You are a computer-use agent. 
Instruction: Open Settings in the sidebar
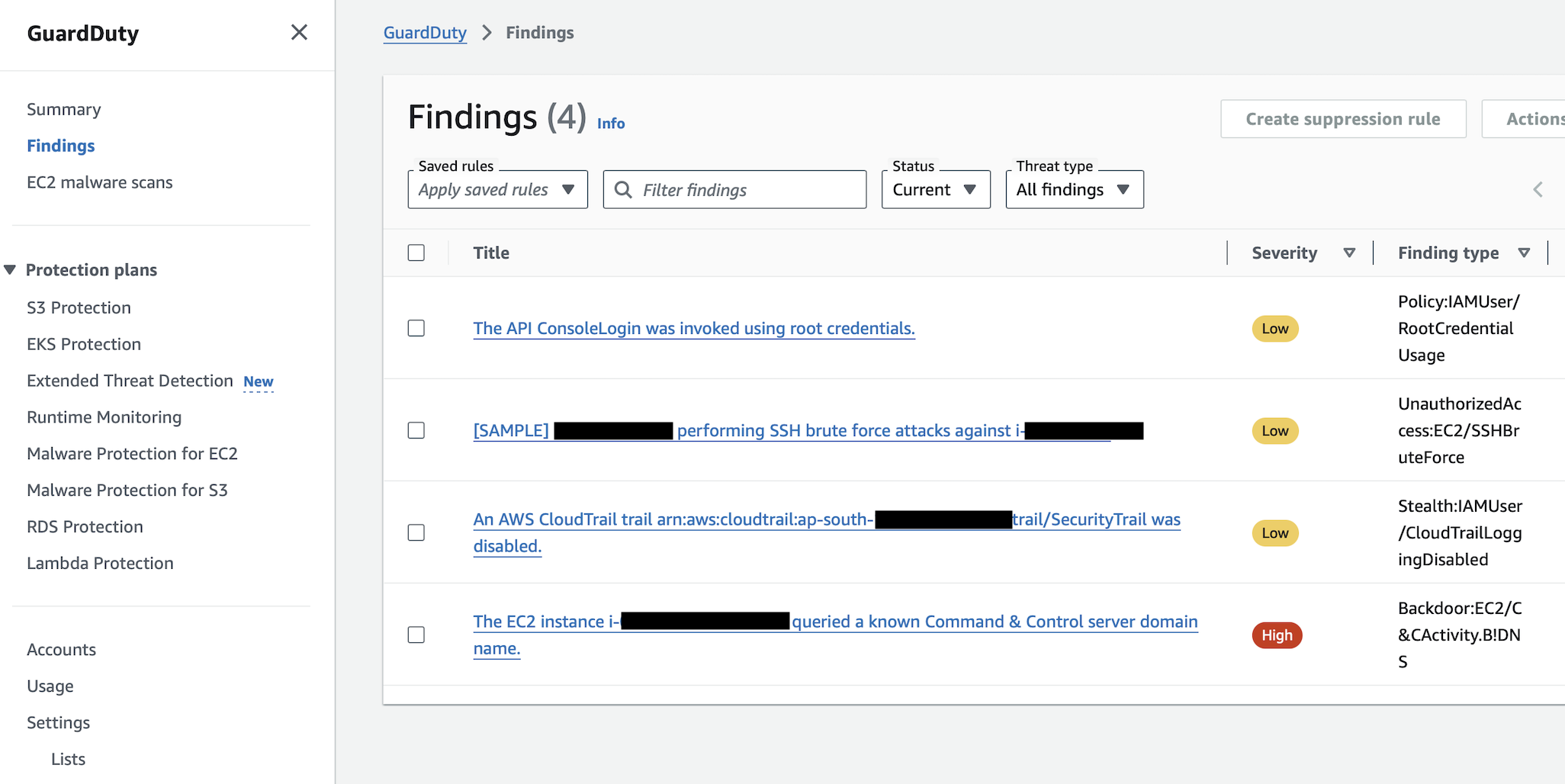tap(59, 723)
